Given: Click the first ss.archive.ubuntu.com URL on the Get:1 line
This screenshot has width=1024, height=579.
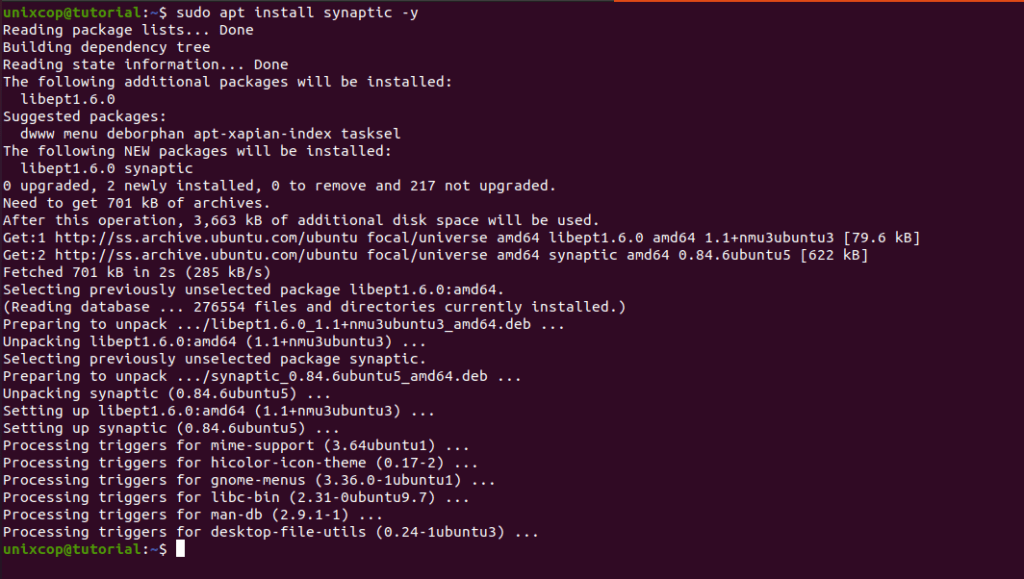Looking at the screenshot, I should point(206,238).
